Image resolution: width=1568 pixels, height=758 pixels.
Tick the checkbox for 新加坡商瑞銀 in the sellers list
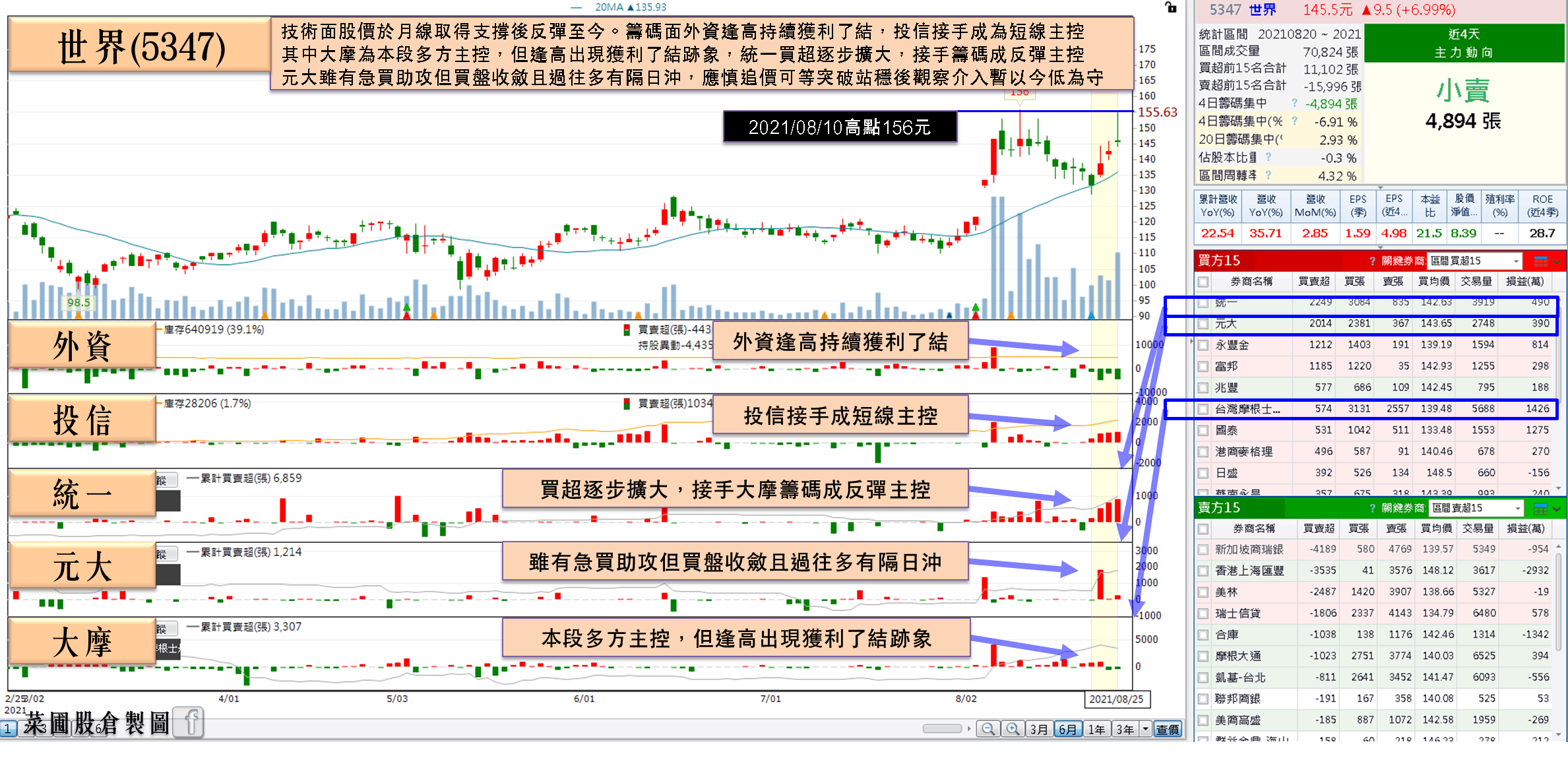(x=1203, y=550)
